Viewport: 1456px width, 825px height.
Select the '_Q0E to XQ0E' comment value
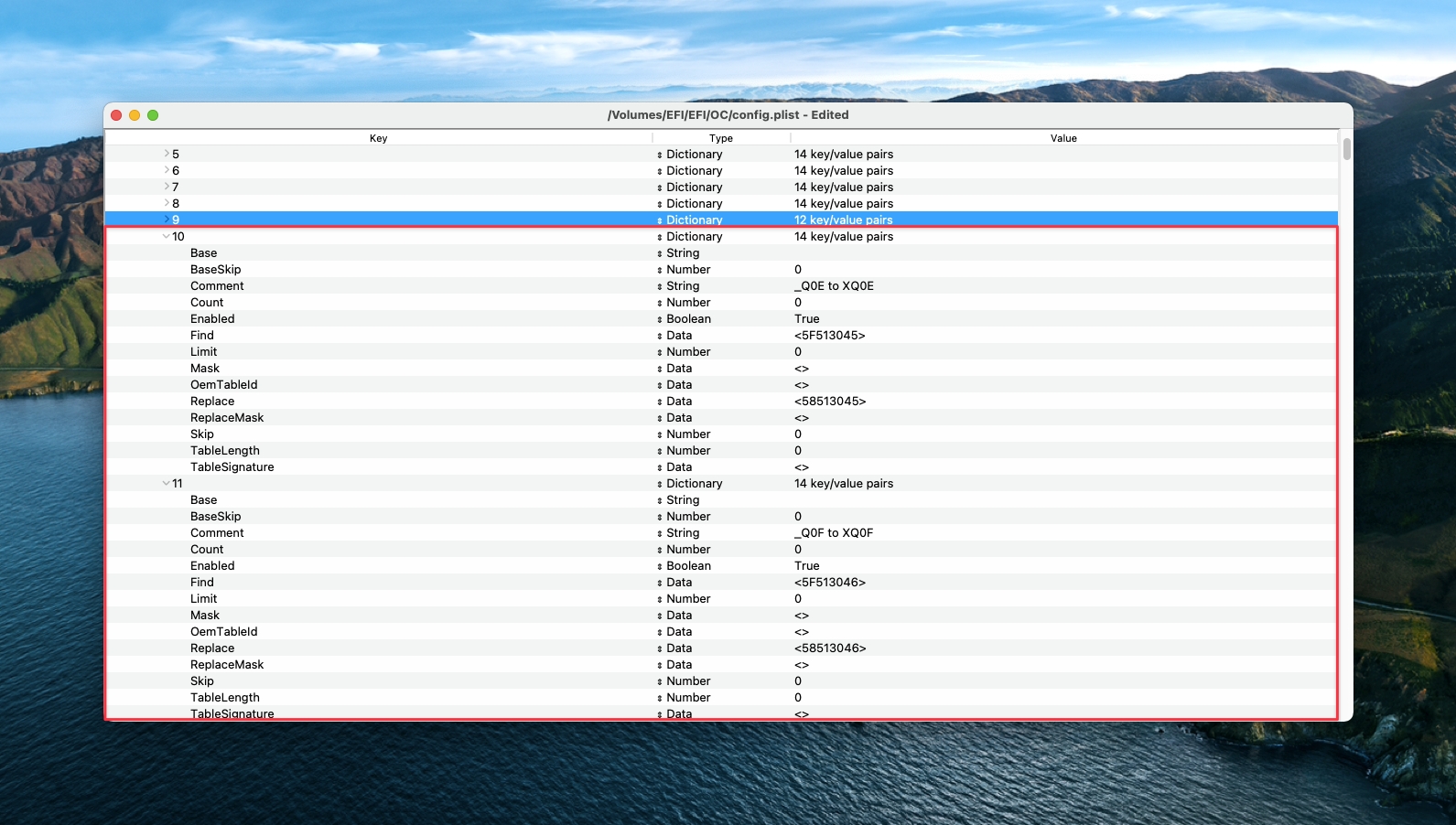point(834,286)
